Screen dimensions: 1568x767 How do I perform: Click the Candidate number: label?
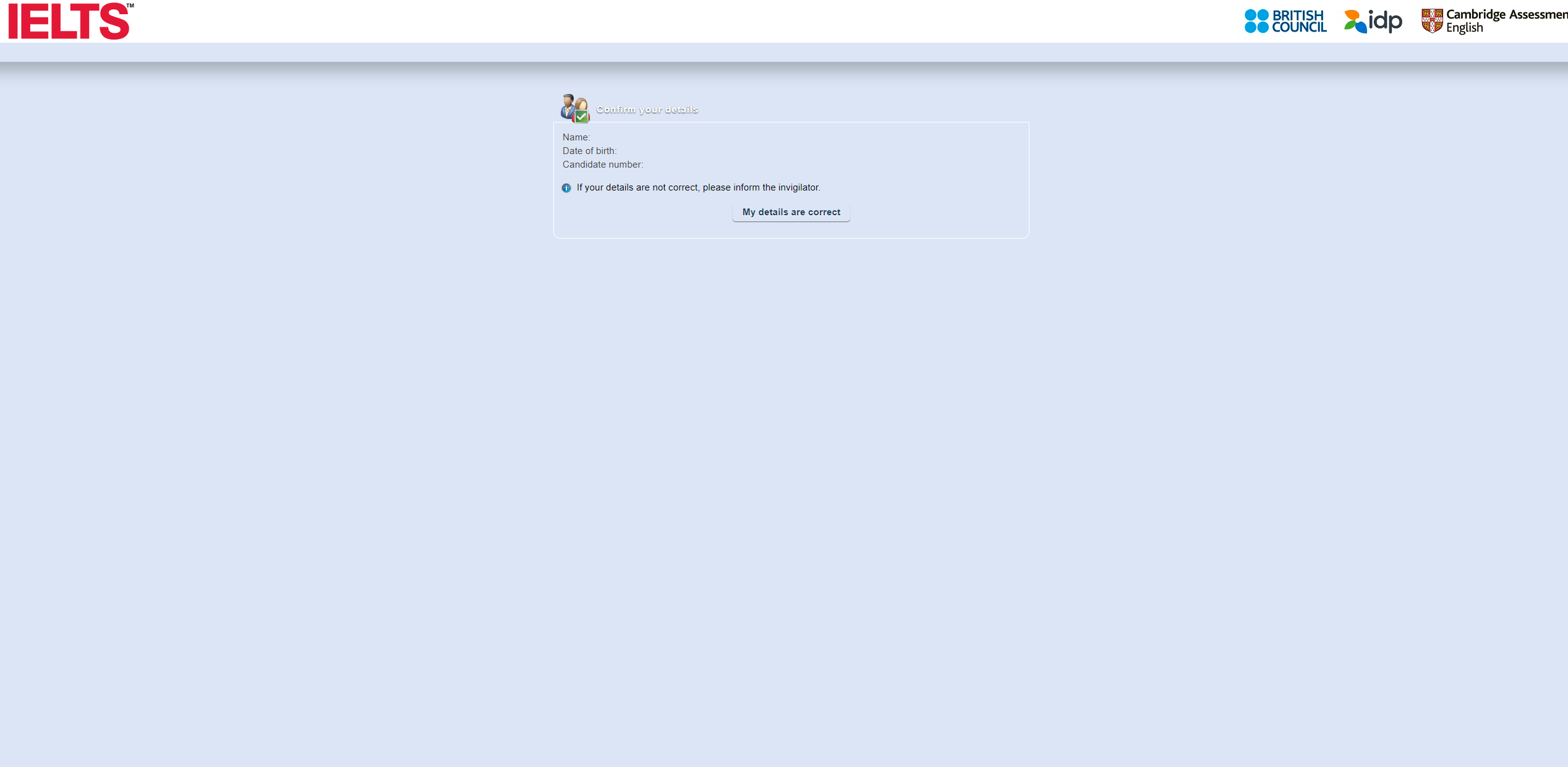coord(603,165)
